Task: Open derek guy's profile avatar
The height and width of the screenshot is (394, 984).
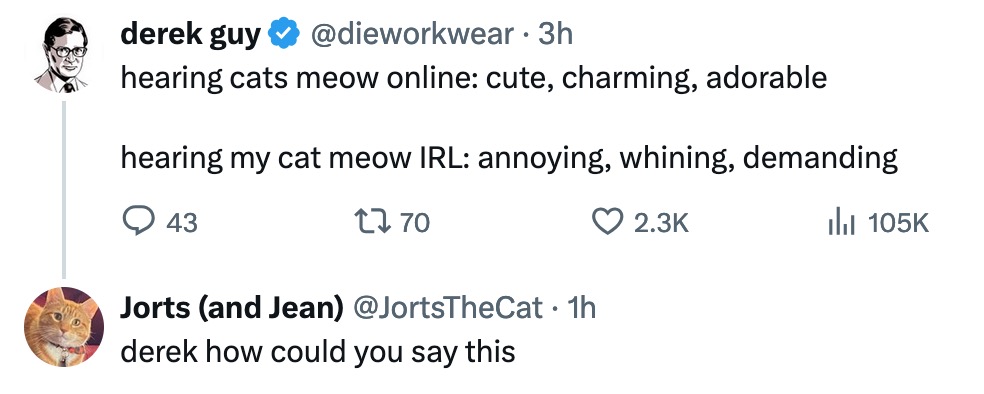Action: [x=64, y=55]
